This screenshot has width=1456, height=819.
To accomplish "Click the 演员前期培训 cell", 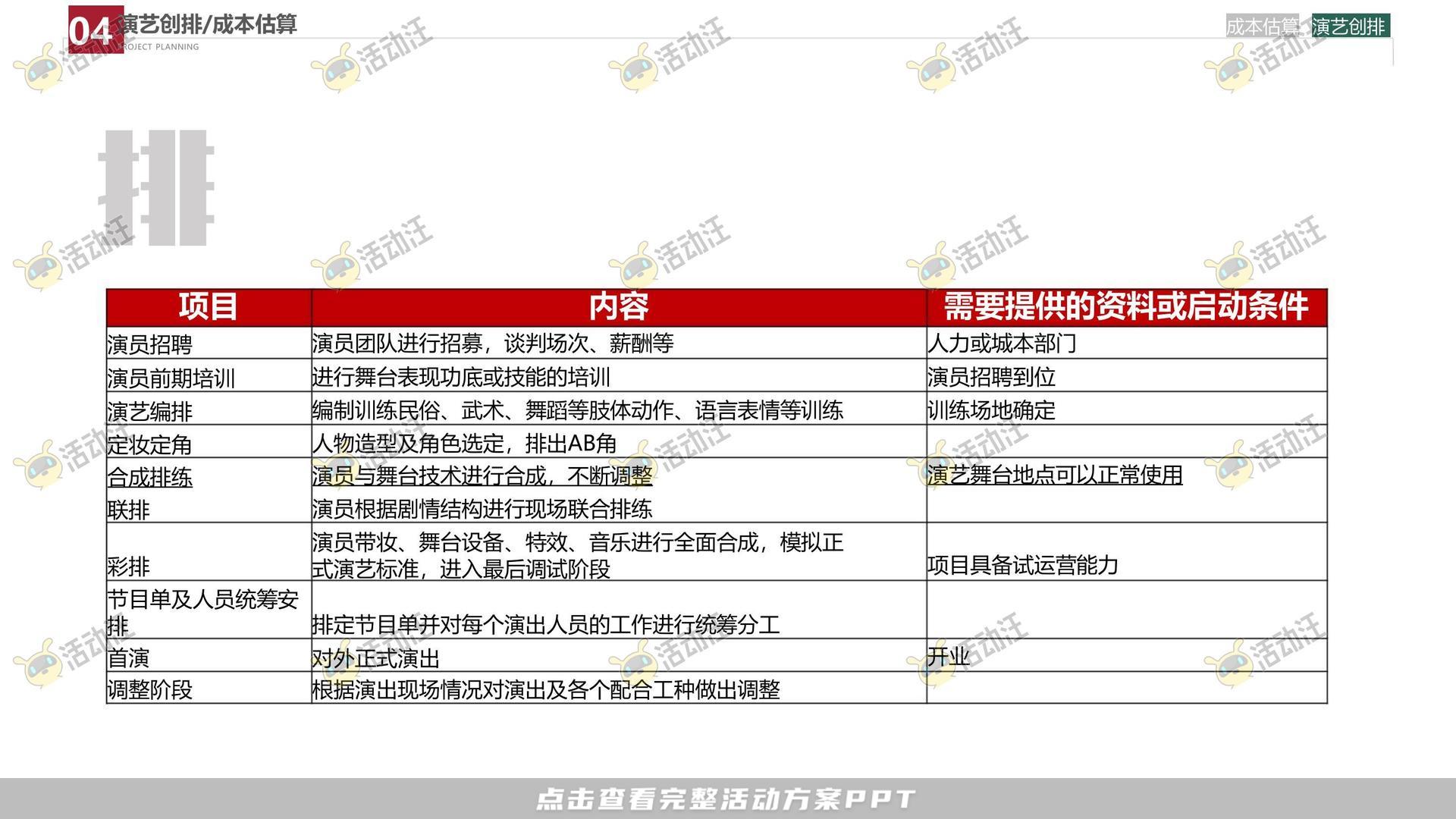I will pos(209,376).
